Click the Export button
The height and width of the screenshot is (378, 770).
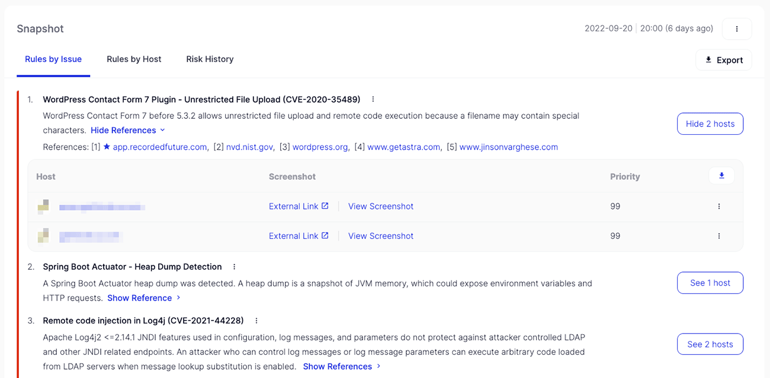[724, 60]
